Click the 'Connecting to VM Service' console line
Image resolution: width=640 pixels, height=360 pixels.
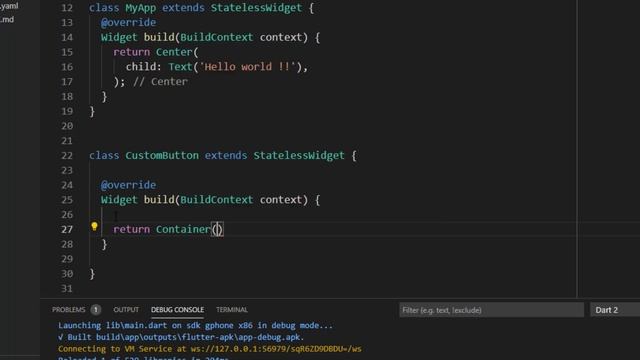click(x=209, y=349)
